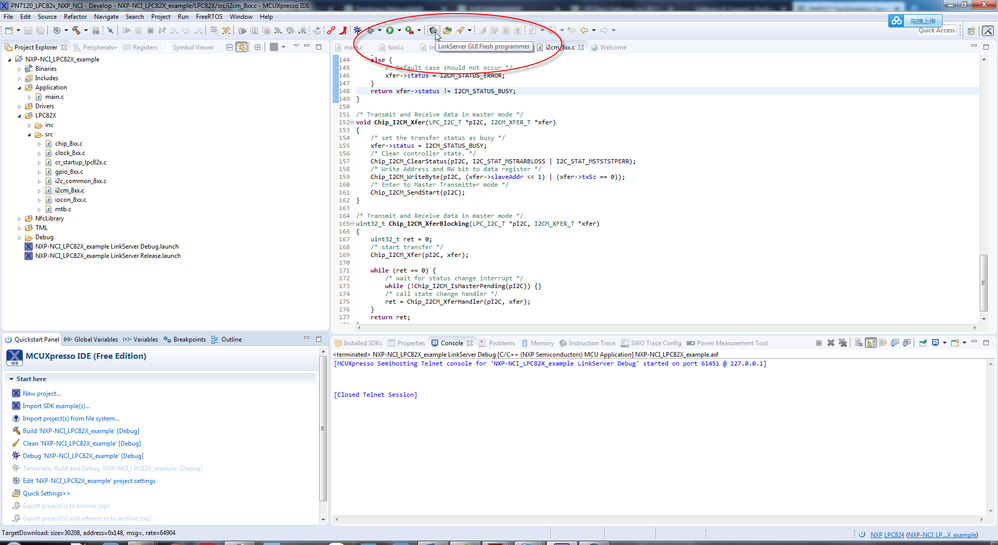Expand the Drivers folder
The image size is (998, 545).
click(x=19, y=106)
